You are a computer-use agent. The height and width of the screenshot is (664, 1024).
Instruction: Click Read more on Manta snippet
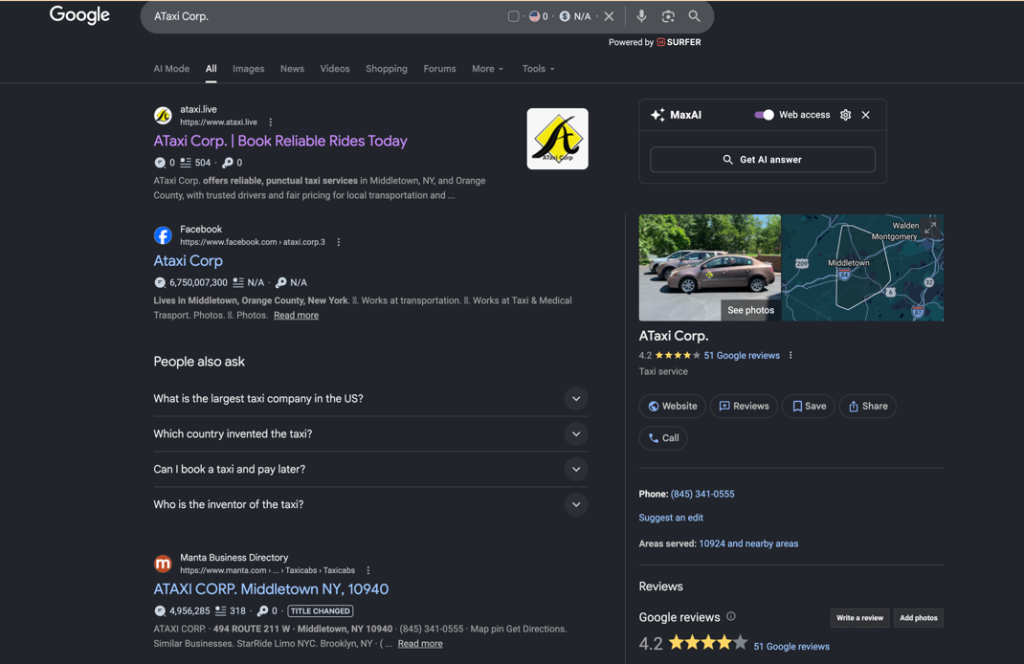pos(420,644)
